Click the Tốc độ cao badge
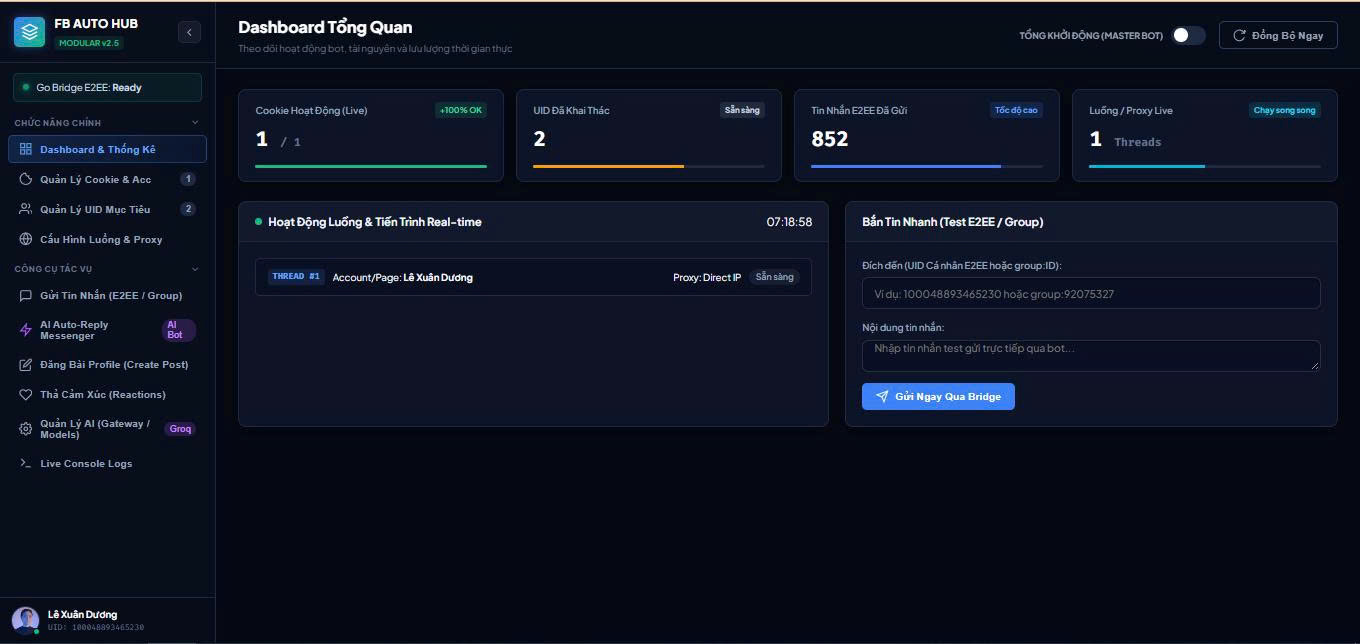Image resolution: width=1360 pixels, height=644 pixels. pyautogui.click(x=1016, y=110)
